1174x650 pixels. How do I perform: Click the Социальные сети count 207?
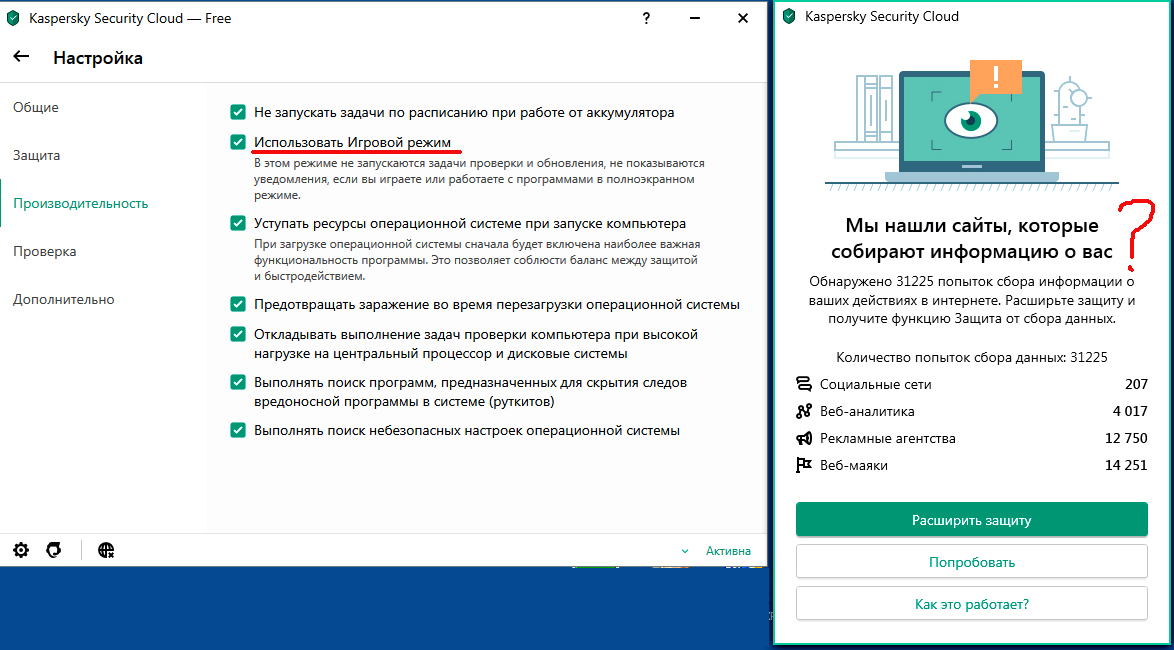(x=1136, y=384)
